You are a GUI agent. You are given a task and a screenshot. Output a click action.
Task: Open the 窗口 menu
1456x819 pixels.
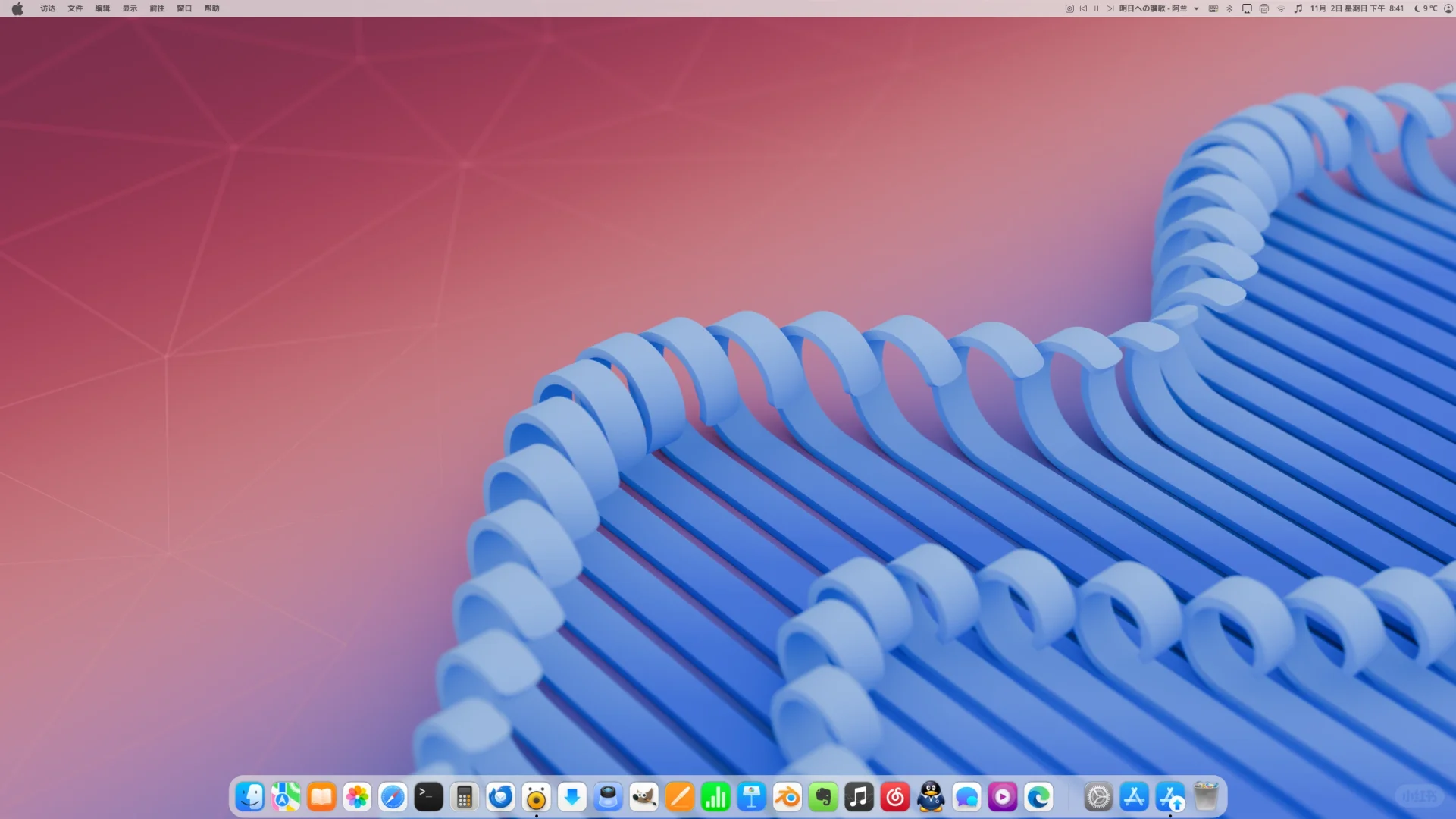point(183,8)
